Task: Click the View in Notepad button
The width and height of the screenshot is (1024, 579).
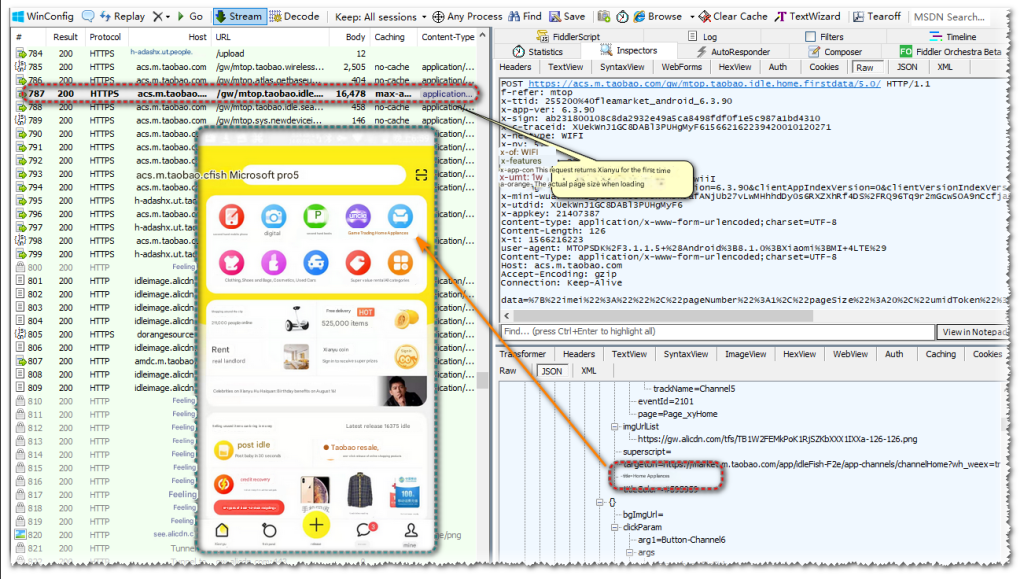Action: coord(972,332)
